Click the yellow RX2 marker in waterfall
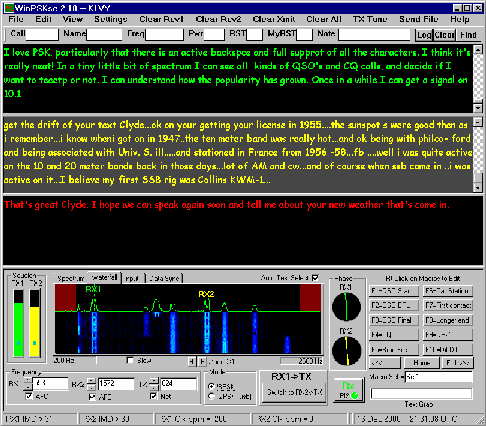The image size is (486, 426). [206, 294]
